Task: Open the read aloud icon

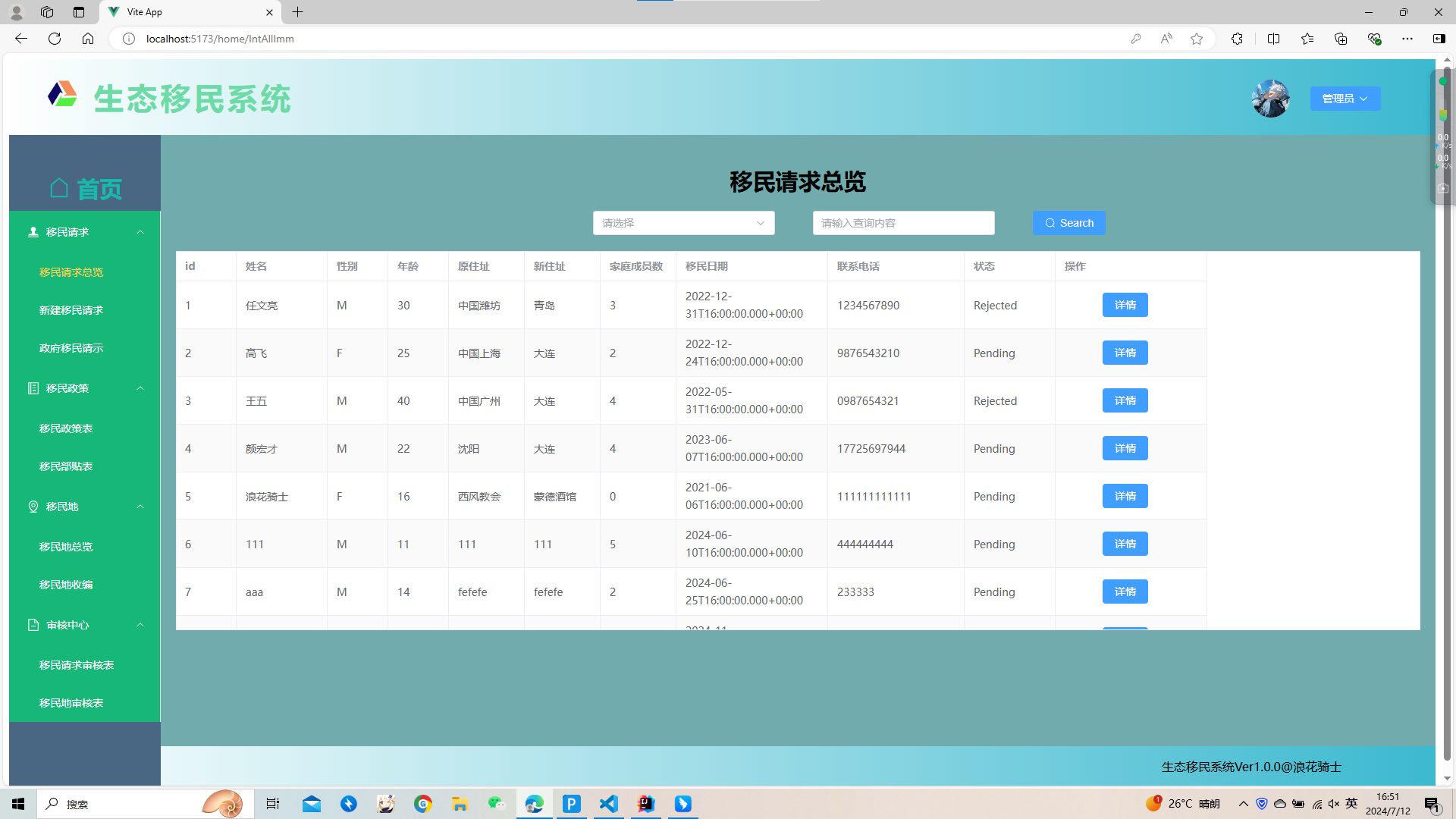Action: (1166, 39)
